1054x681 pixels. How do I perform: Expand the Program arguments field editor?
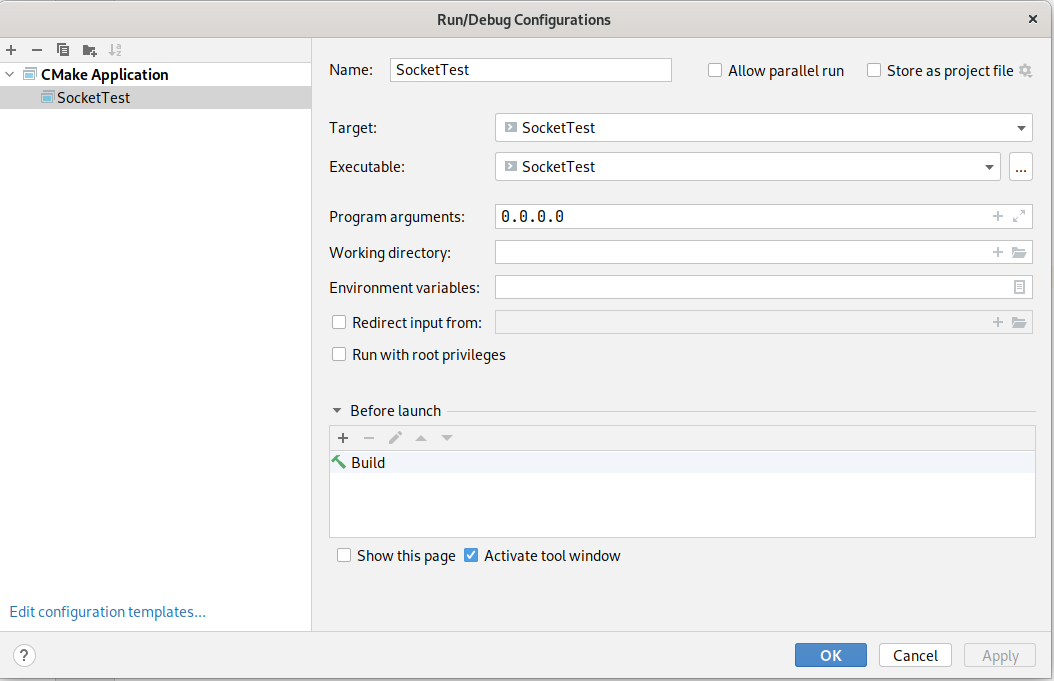pyautogui.click(x=1019, y=216)
